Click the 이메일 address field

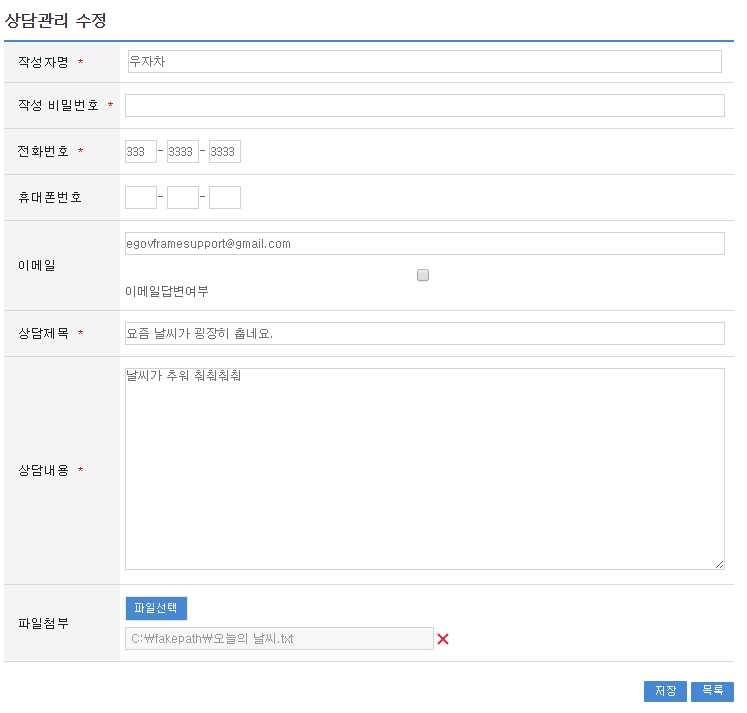pyautogui.click(x=424, y=244)
